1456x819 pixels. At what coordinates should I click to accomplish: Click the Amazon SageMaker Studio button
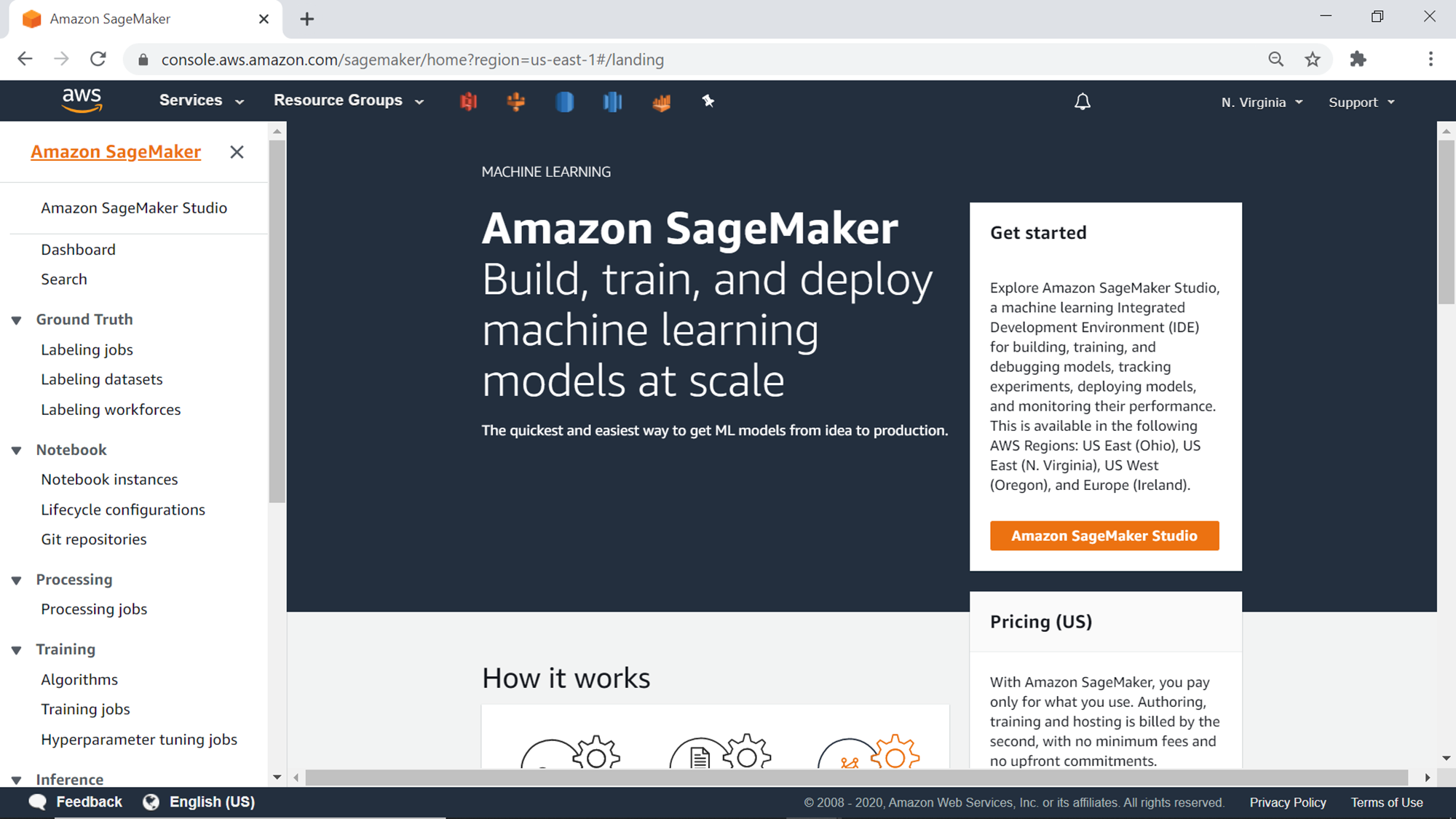click(x=1104, y=536)
